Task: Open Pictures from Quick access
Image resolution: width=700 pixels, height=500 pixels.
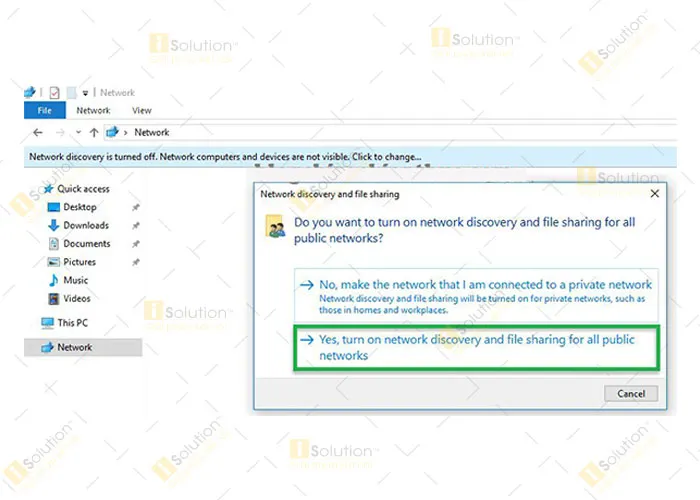Action: tap(79, 262)
